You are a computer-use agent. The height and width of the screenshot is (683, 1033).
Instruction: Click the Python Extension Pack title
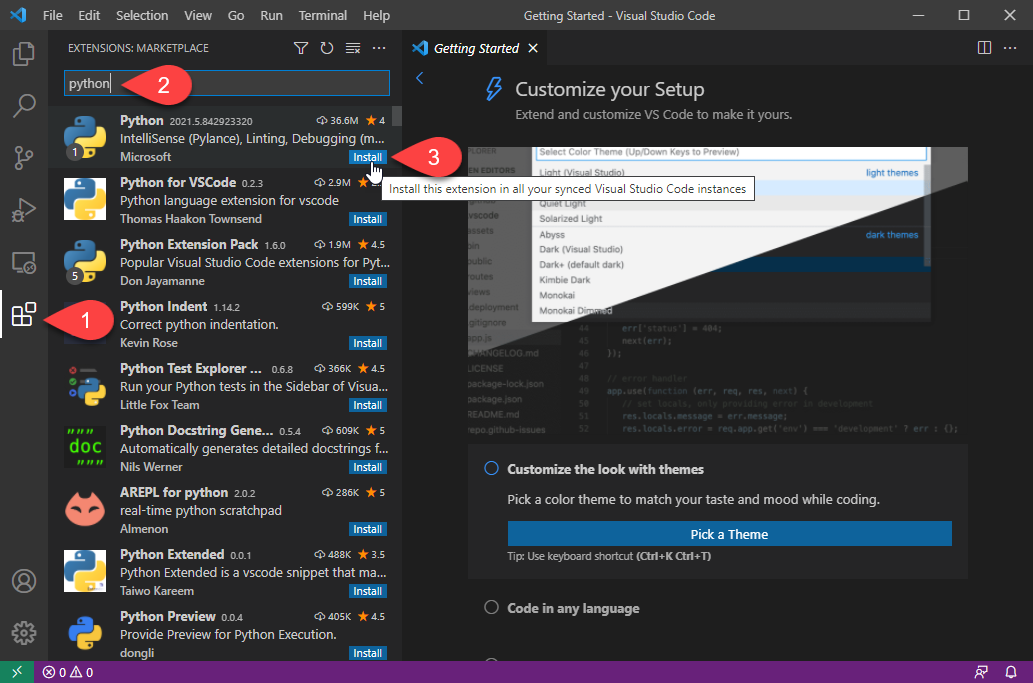coord(189,244)
